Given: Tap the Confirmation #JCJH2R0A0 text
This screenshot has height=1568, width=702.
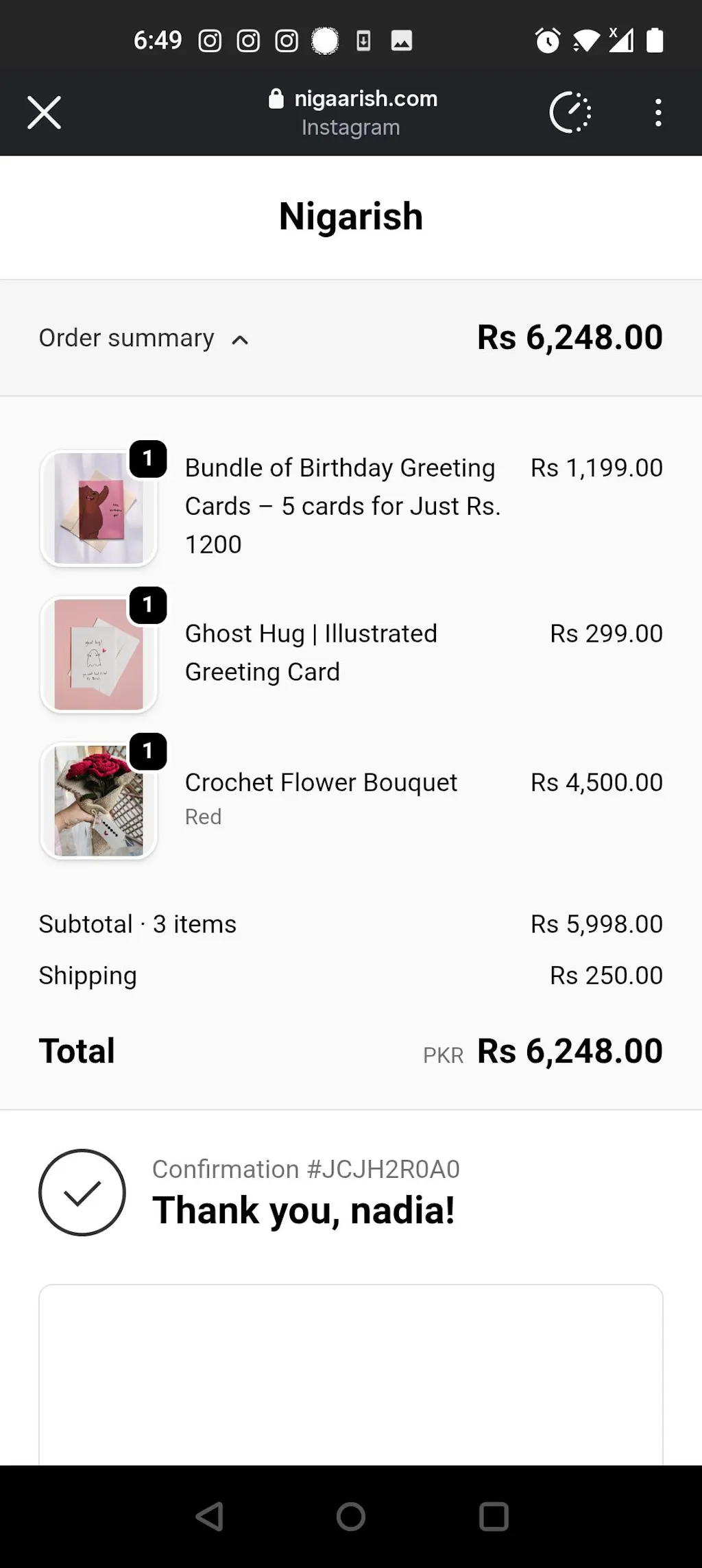Looking at the screenshot, I should pyautogui.click(x=306, y=1169).
